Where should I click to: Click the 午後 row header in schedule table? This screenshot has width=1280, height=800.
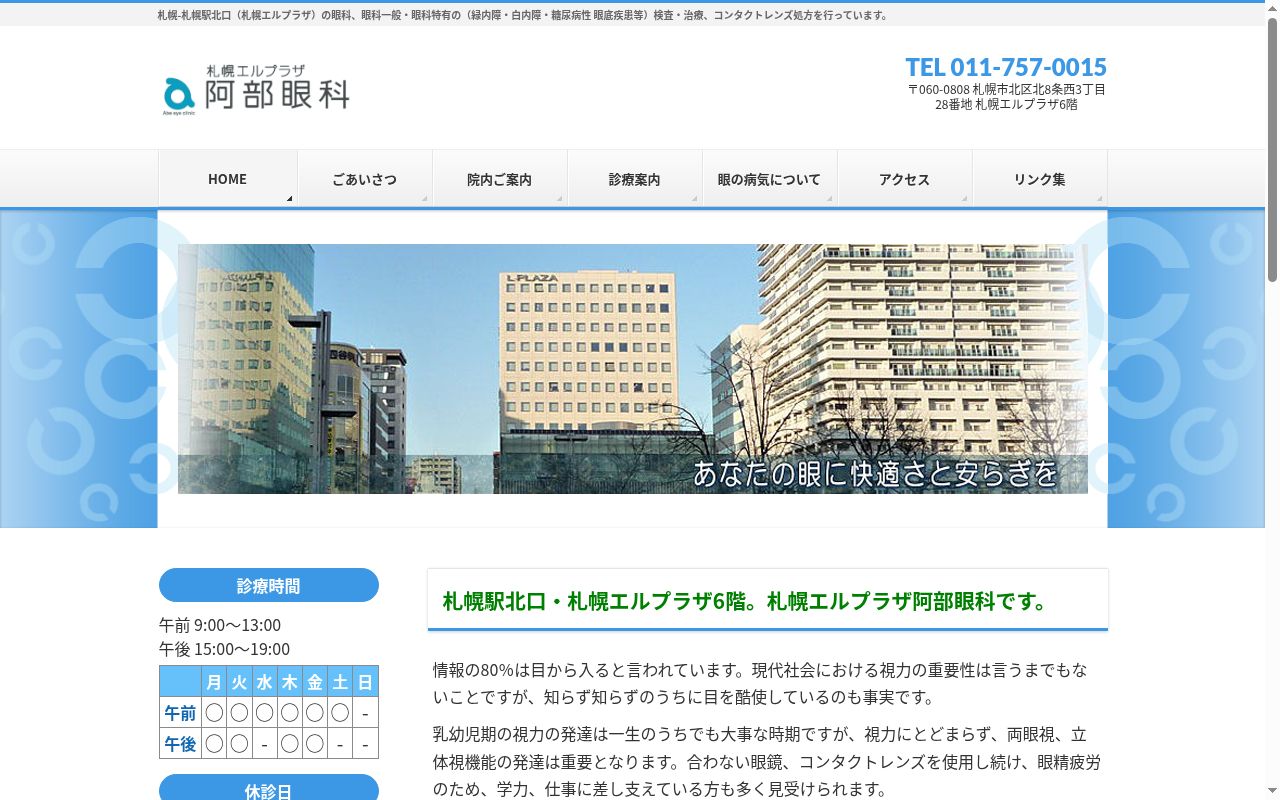point(180,743)
